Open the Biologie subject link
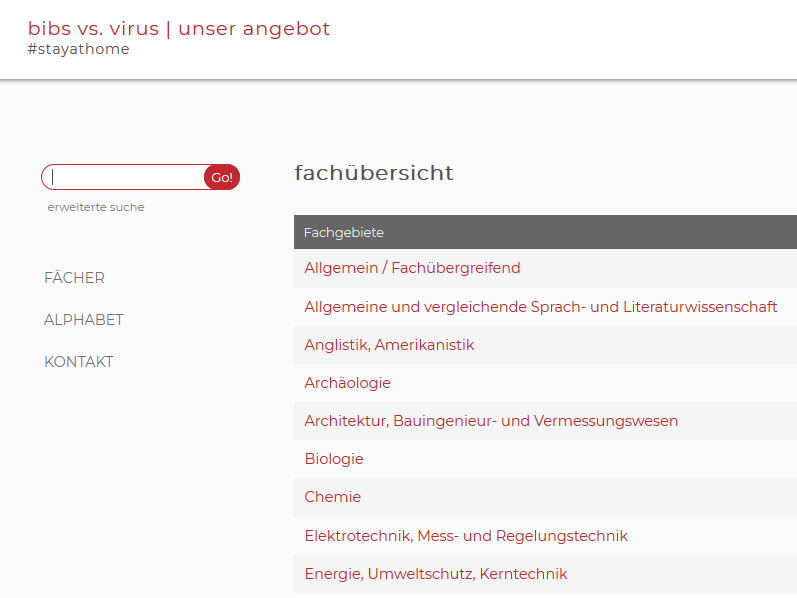This screenshot has height=598, width=797. (334, 459)
